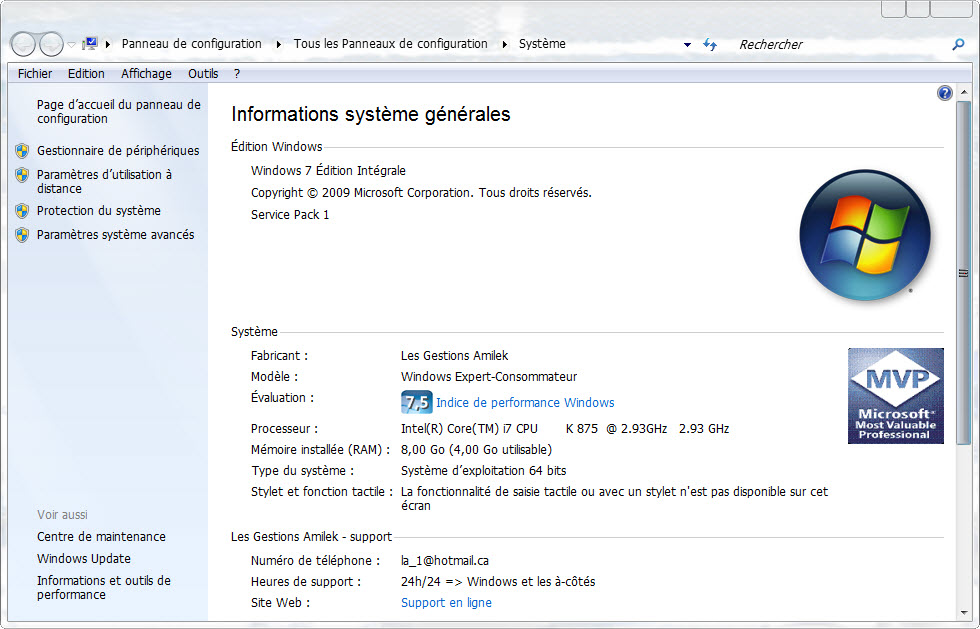Open Page d'accueil du panneau de configuration
This screenshot has width=980, height=629.
(119, 112)
